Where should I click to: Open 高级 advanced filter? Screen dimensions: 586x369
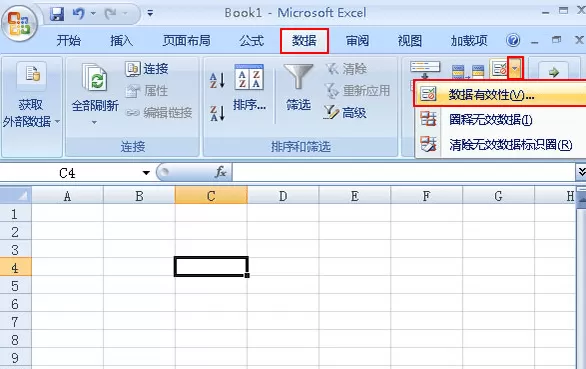pyautogui.click(x=345, y=113)
